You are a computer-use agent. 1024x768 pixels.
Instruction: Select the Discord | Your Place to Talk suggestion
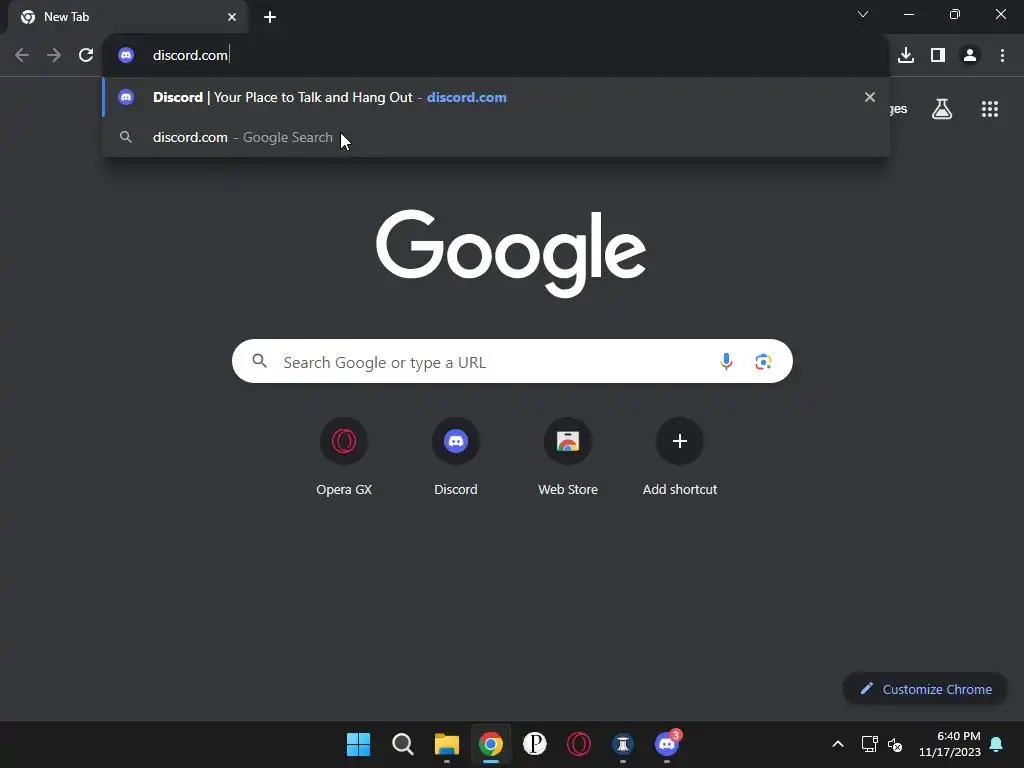coord(496,97)
